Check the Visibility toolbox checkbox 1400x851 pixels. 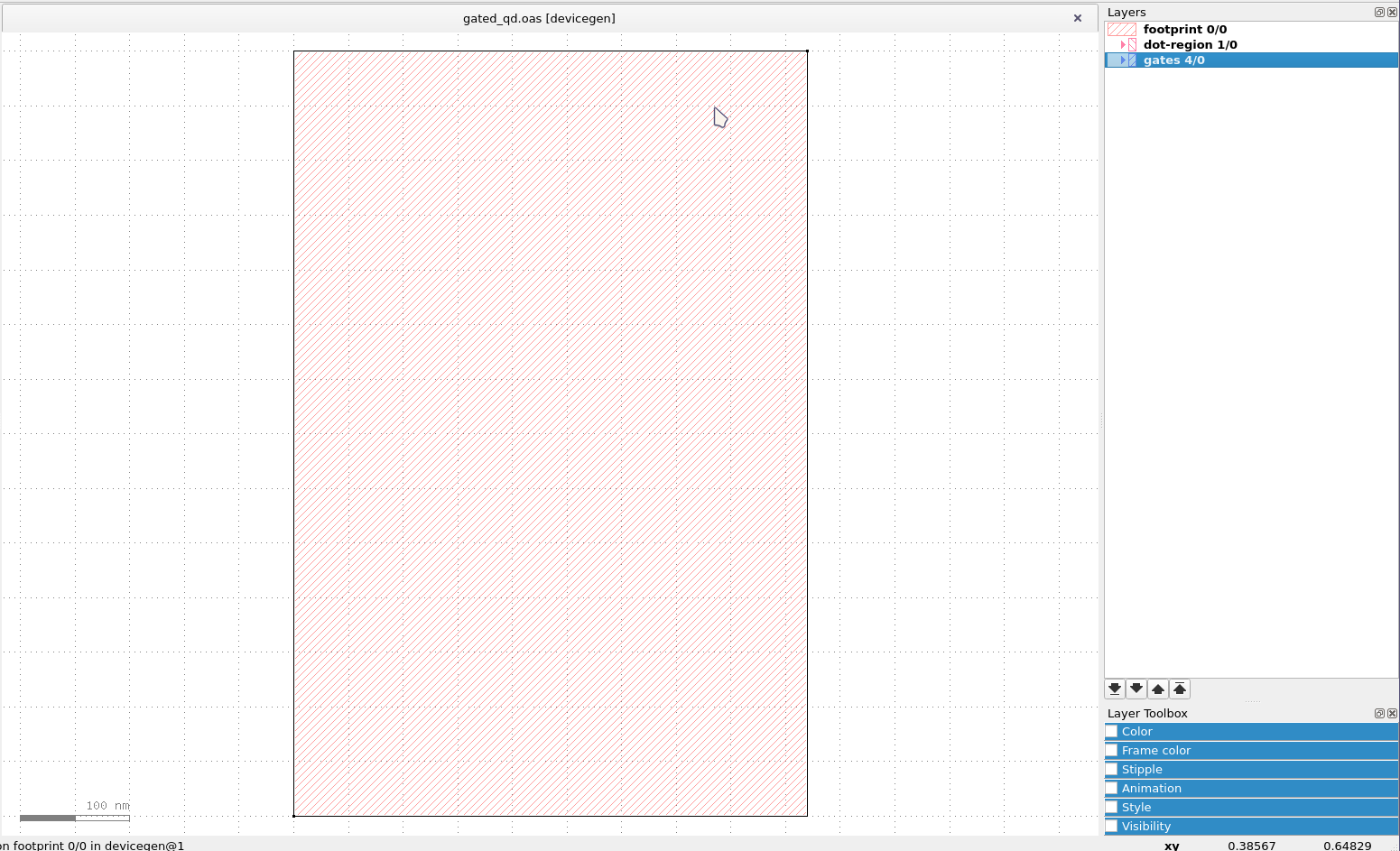tap(1112, 826)
